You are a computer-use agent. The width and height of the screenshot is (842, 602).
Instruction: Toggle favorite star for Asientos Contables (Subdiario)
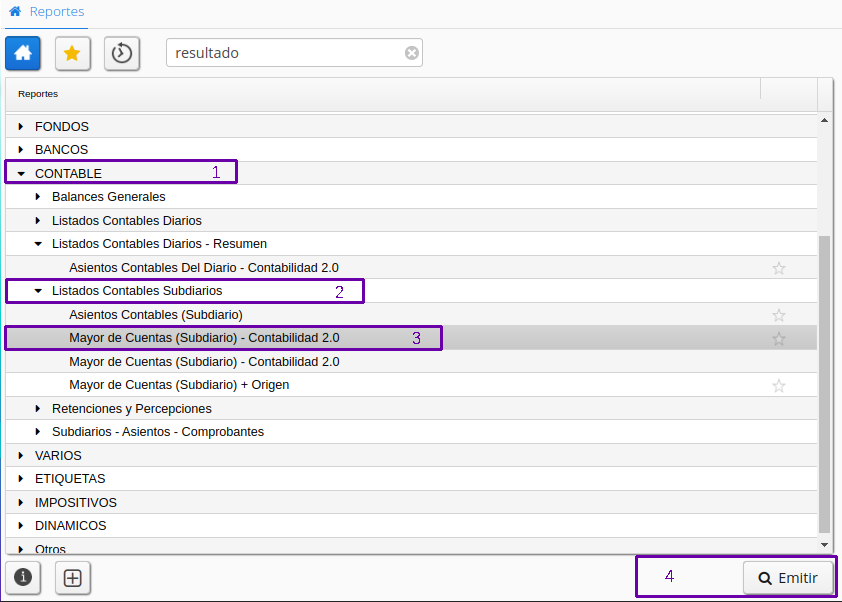click(779, 315)
